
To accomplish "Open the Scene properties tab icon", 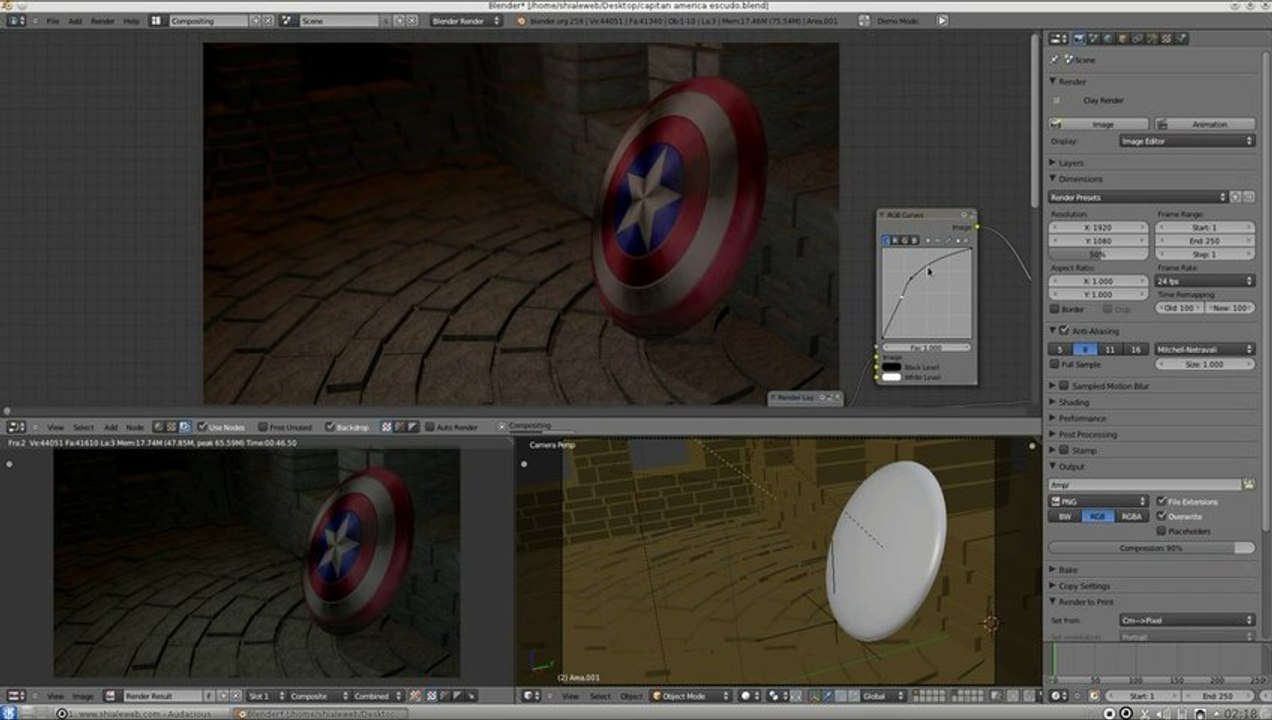I will tap(1094, 38).
